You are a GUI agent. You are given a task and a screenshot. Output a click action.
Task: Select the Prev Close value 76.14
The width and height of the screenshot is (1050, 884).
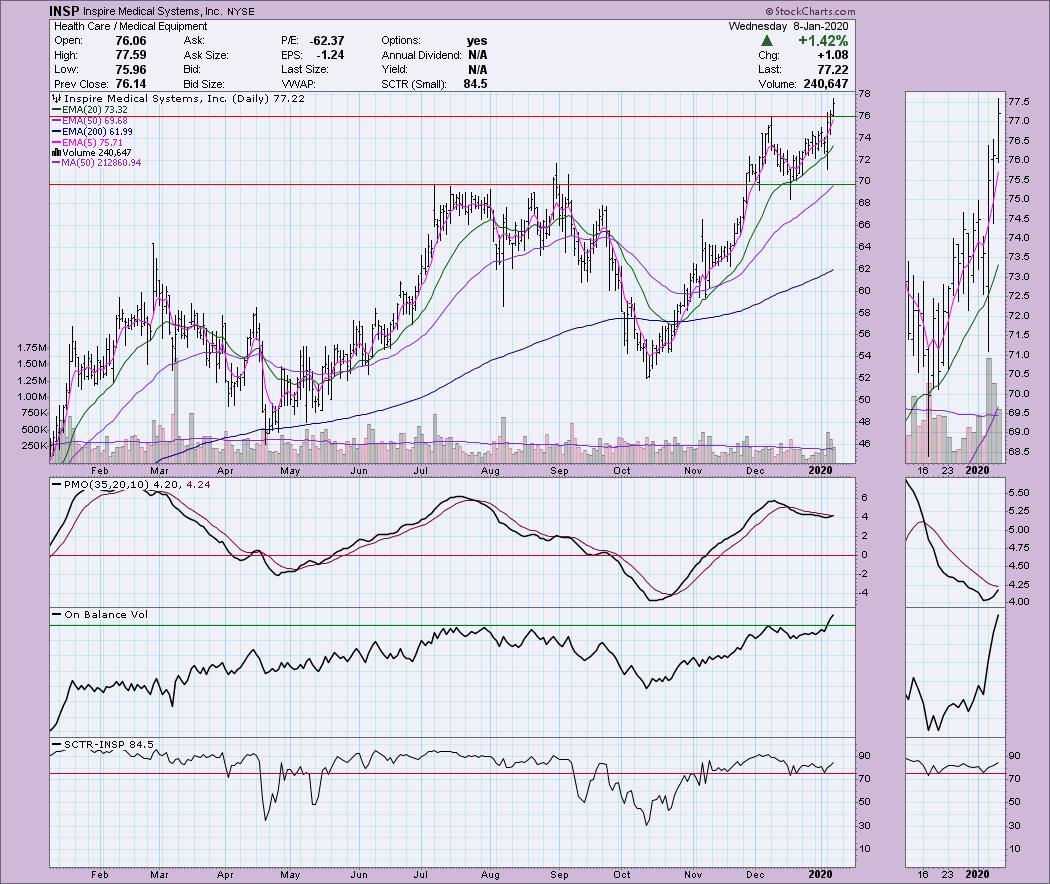(131, 84)
